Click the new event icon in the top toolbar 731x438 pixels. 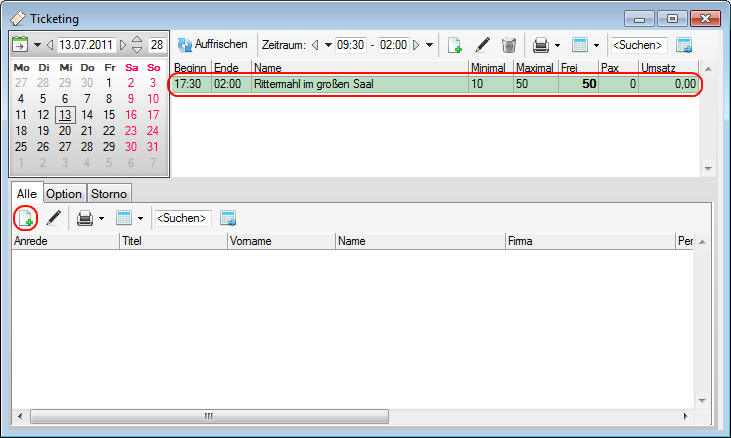pos(454,45)
